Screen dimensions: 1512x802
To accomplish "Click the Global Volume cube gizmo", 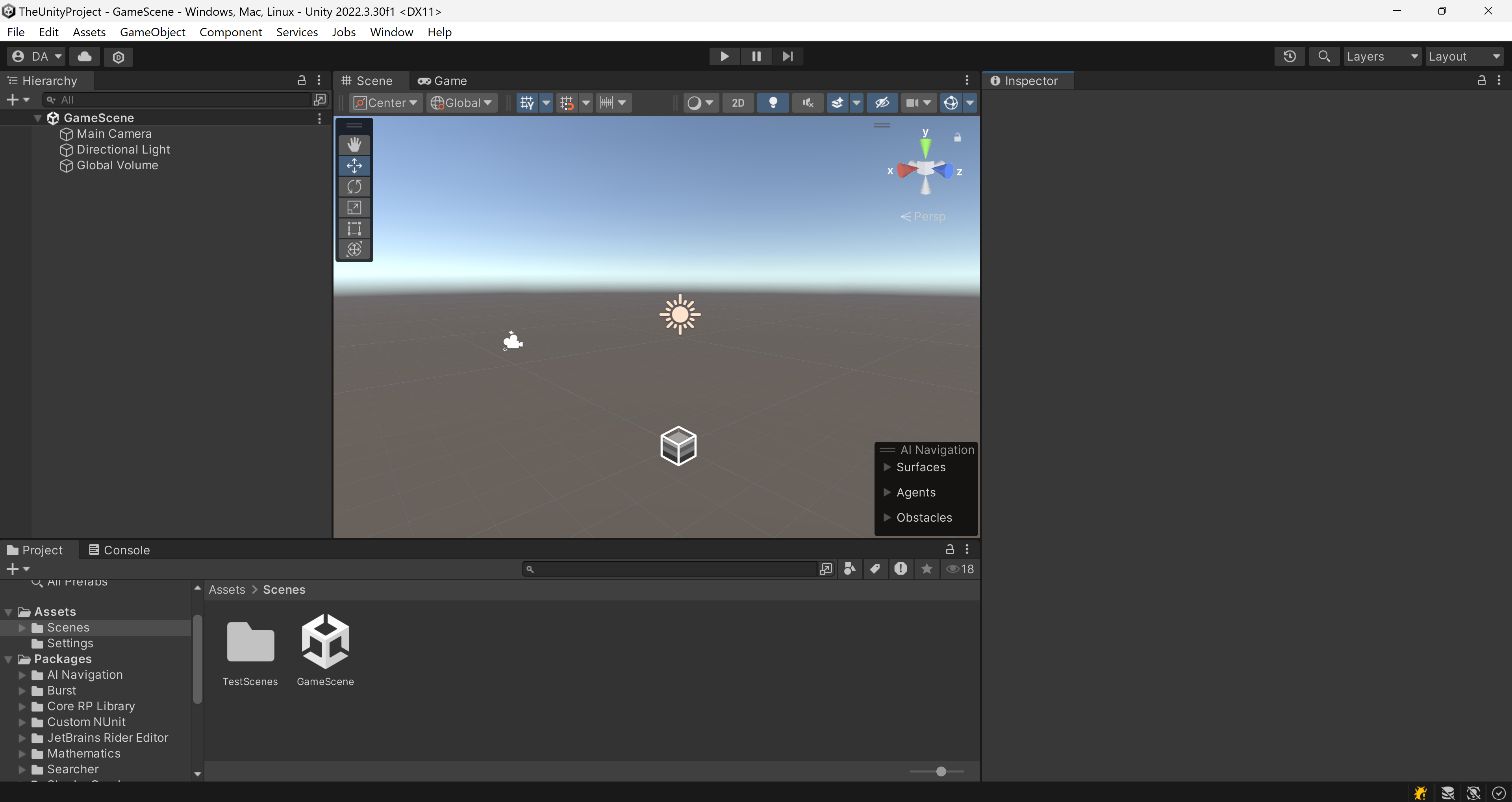I will click(678, 446).
